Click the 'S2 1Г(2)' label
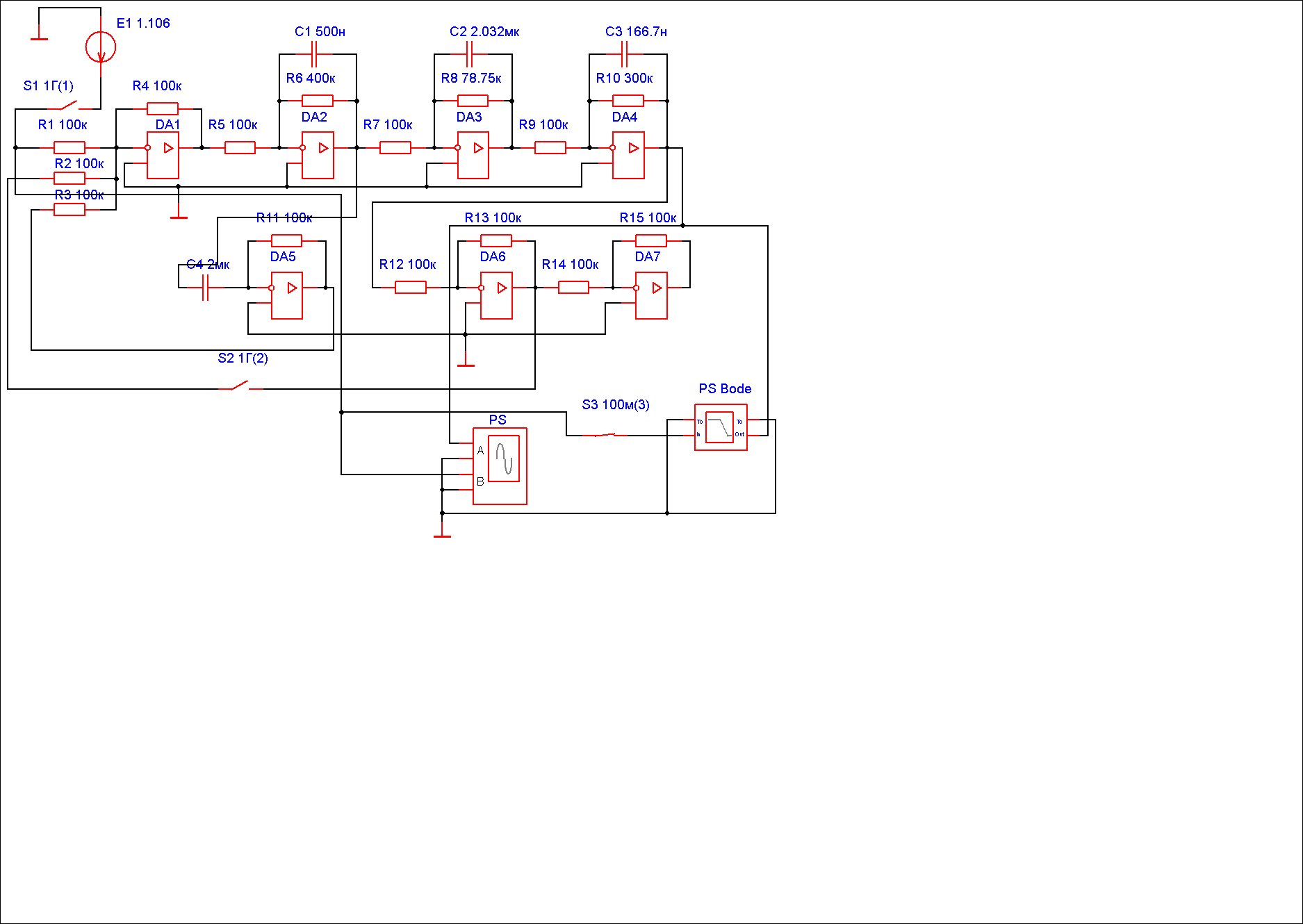The width and height of the screenshot is (1303, 924). pyautogui.click(x=243, y=358)
